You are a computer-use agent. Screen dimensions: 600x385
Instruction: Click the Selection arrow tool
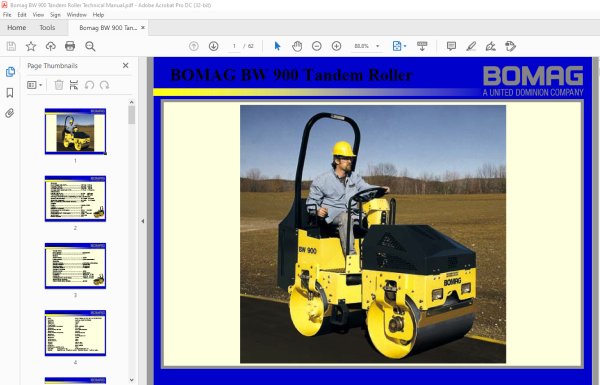tap(277, 46)
